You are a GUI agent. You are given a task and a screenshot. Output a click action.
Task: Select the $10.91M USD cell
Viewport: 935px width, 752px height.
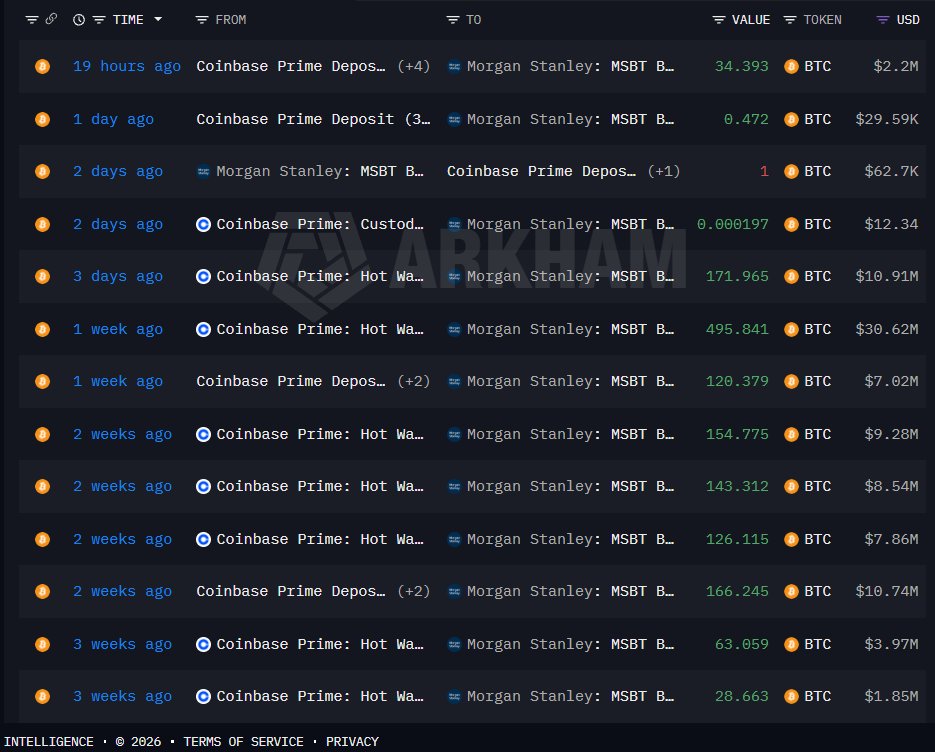click(x=887, y=277)
